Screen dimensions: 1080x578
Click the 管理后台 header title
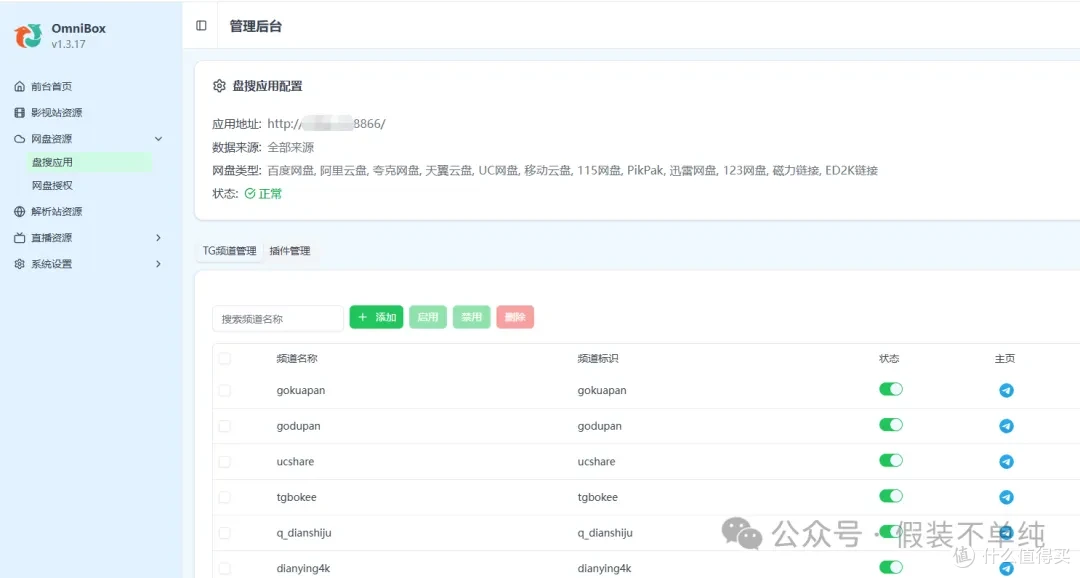(x=256, y=26)
